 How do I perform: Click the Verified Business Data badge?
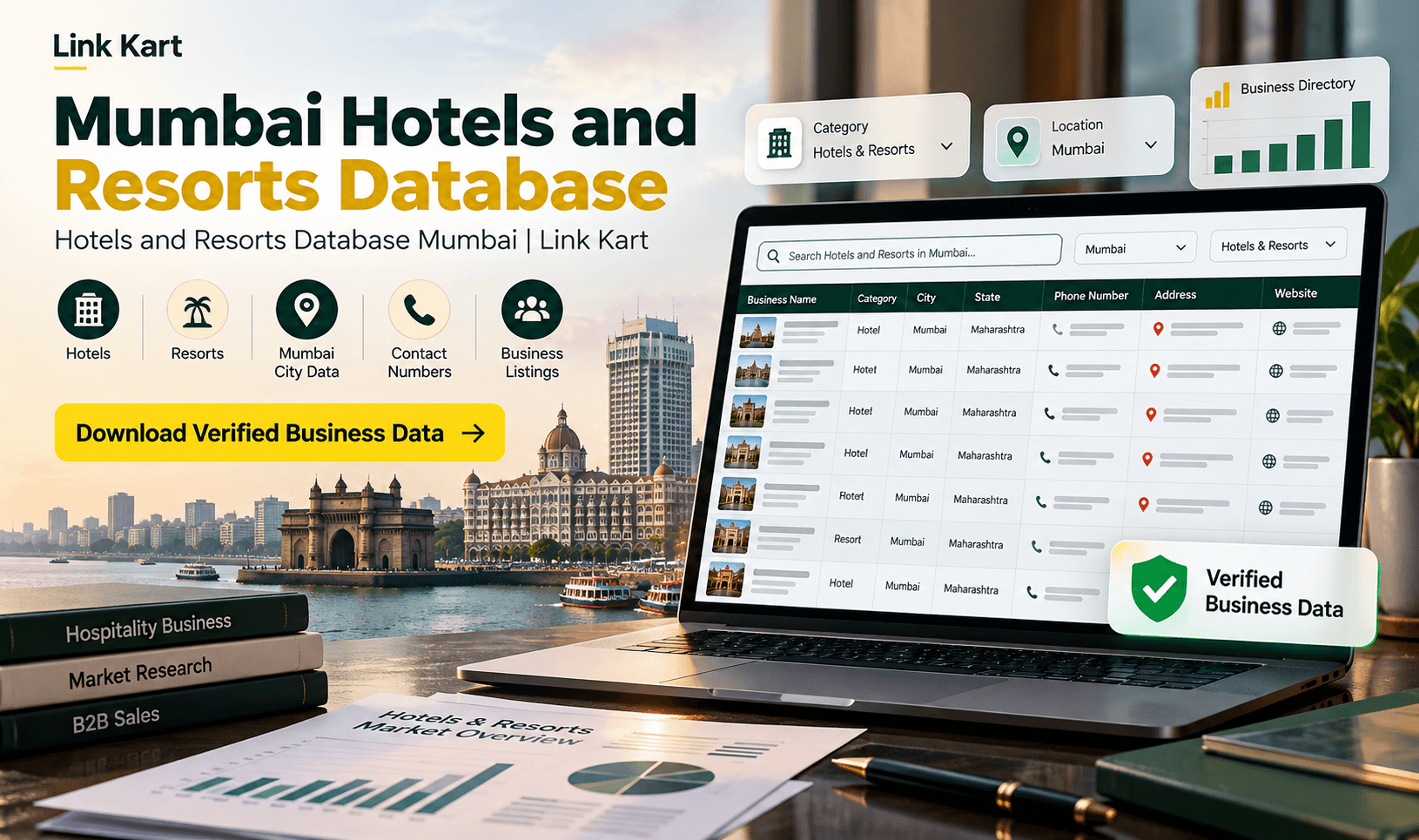coord(1243,594)
